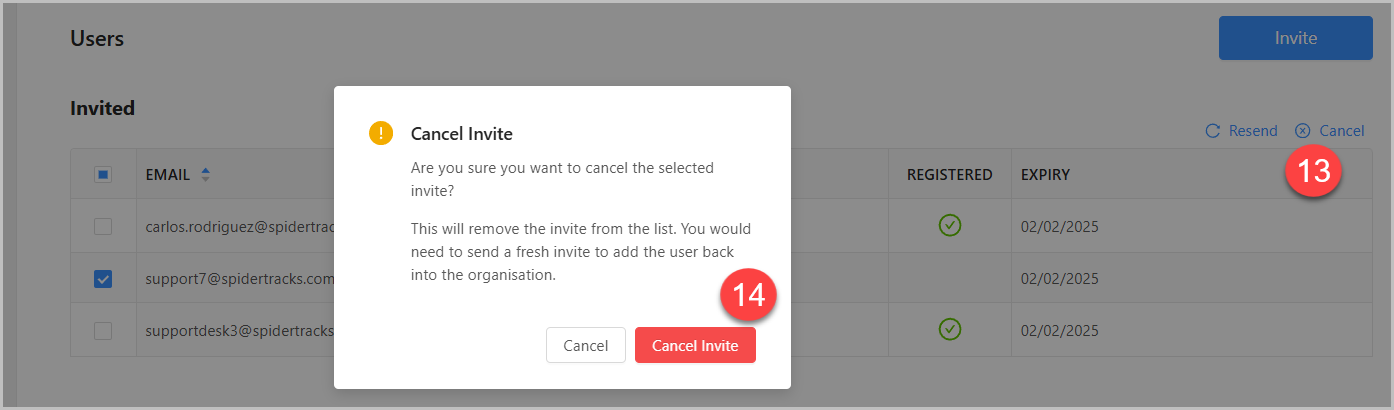Click the red number 14 marker
Viewport: 1394px width, 410px height.
click(x=749, y=295)
